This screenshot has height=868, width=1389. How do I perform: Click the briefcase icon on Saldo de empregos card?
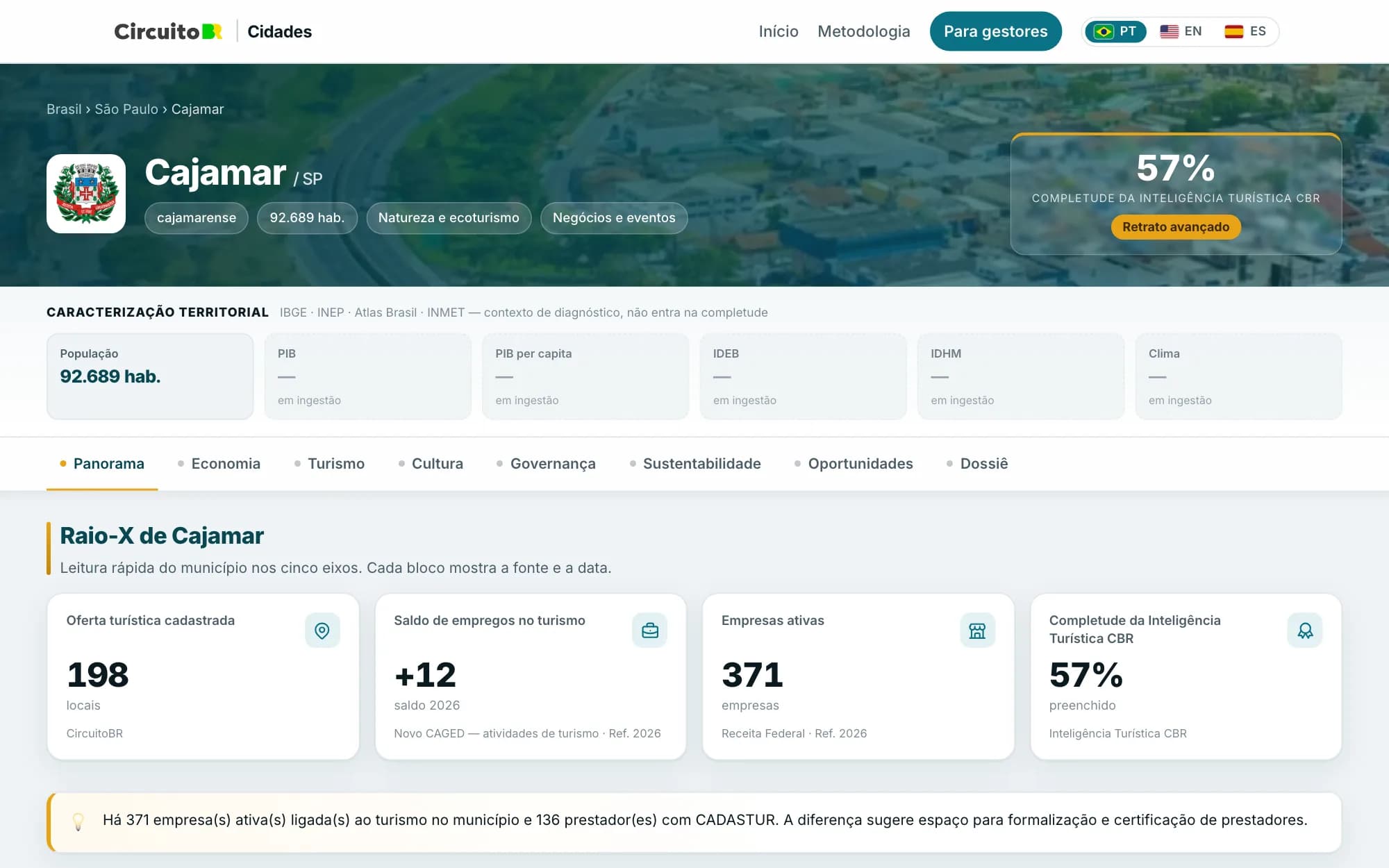click(650, 631)
